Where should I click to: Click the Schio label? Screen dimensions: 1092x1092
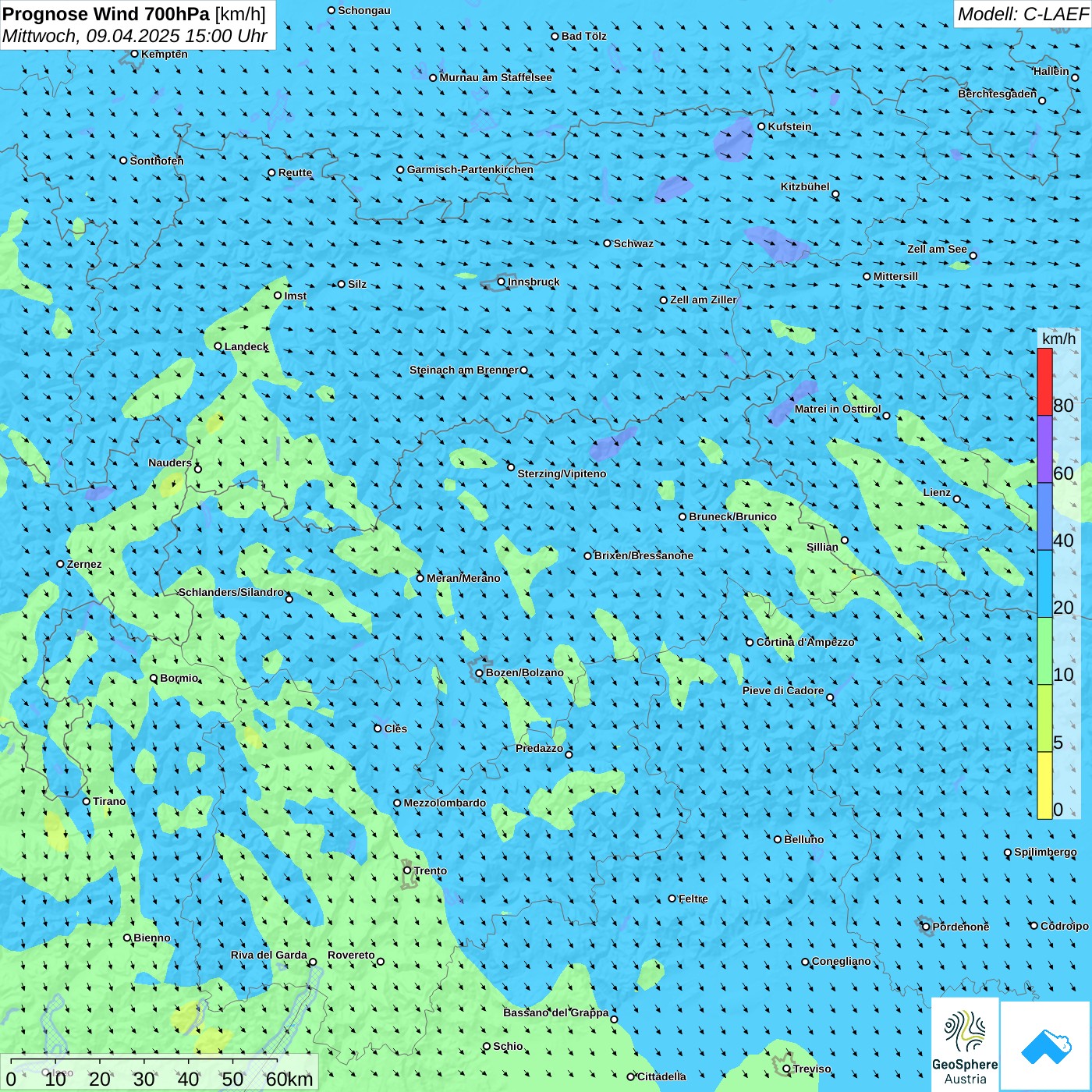tap(508, 1046)
